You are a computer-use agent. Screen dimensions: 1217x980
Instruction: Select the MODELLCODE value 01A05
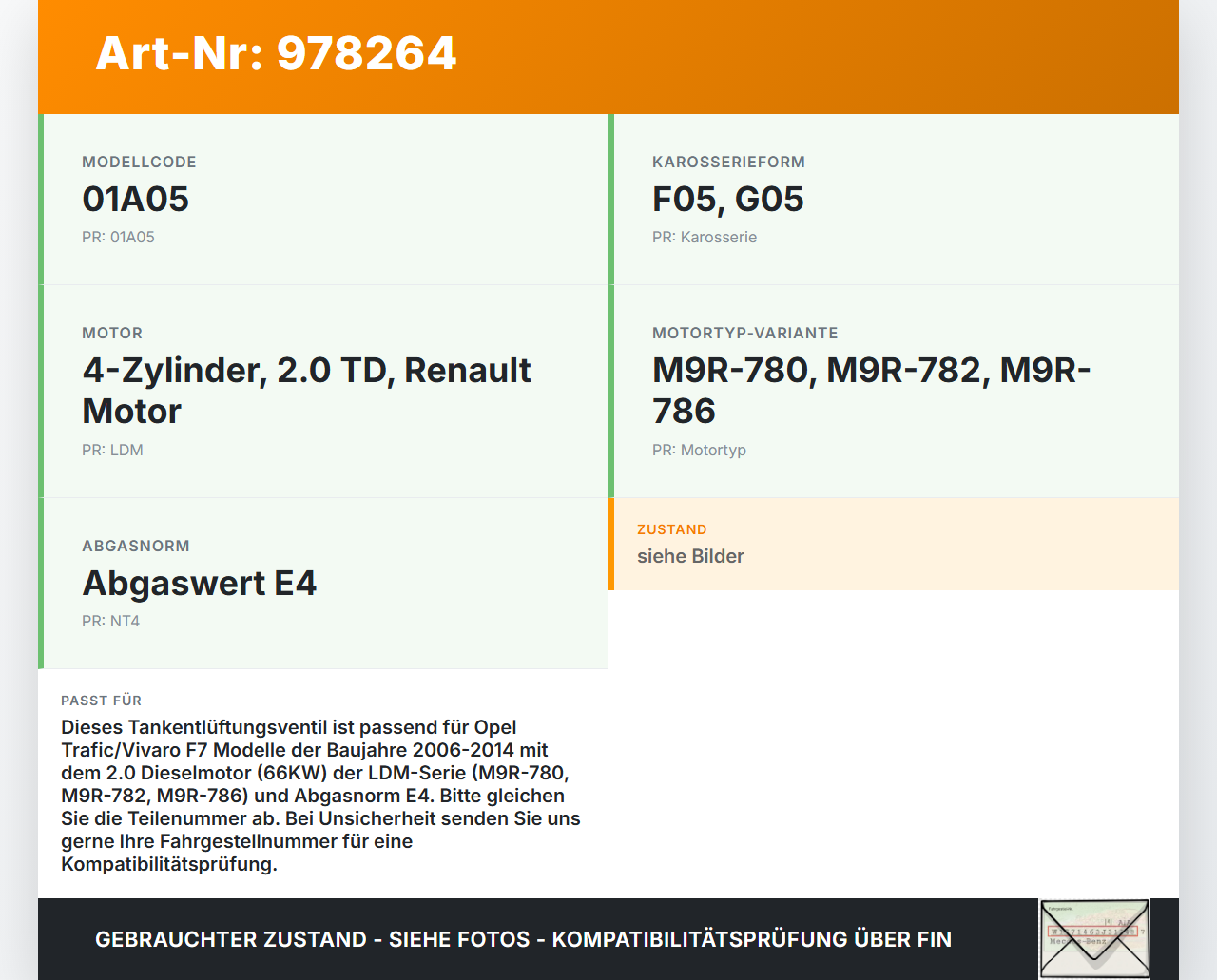pos(135,200)
